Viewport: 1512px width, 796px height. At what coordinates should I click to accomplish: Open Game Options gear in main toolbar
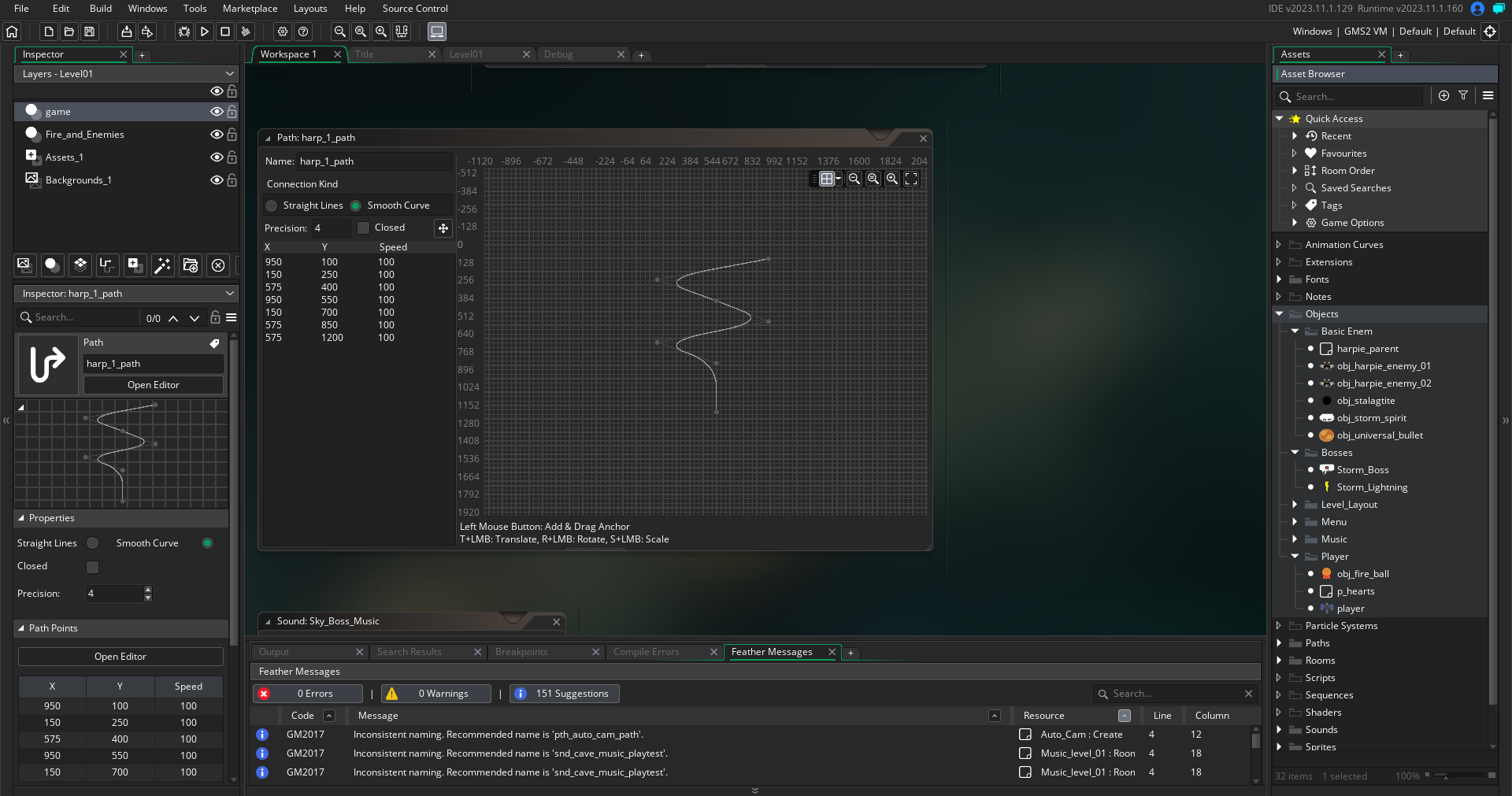point(283,31)
